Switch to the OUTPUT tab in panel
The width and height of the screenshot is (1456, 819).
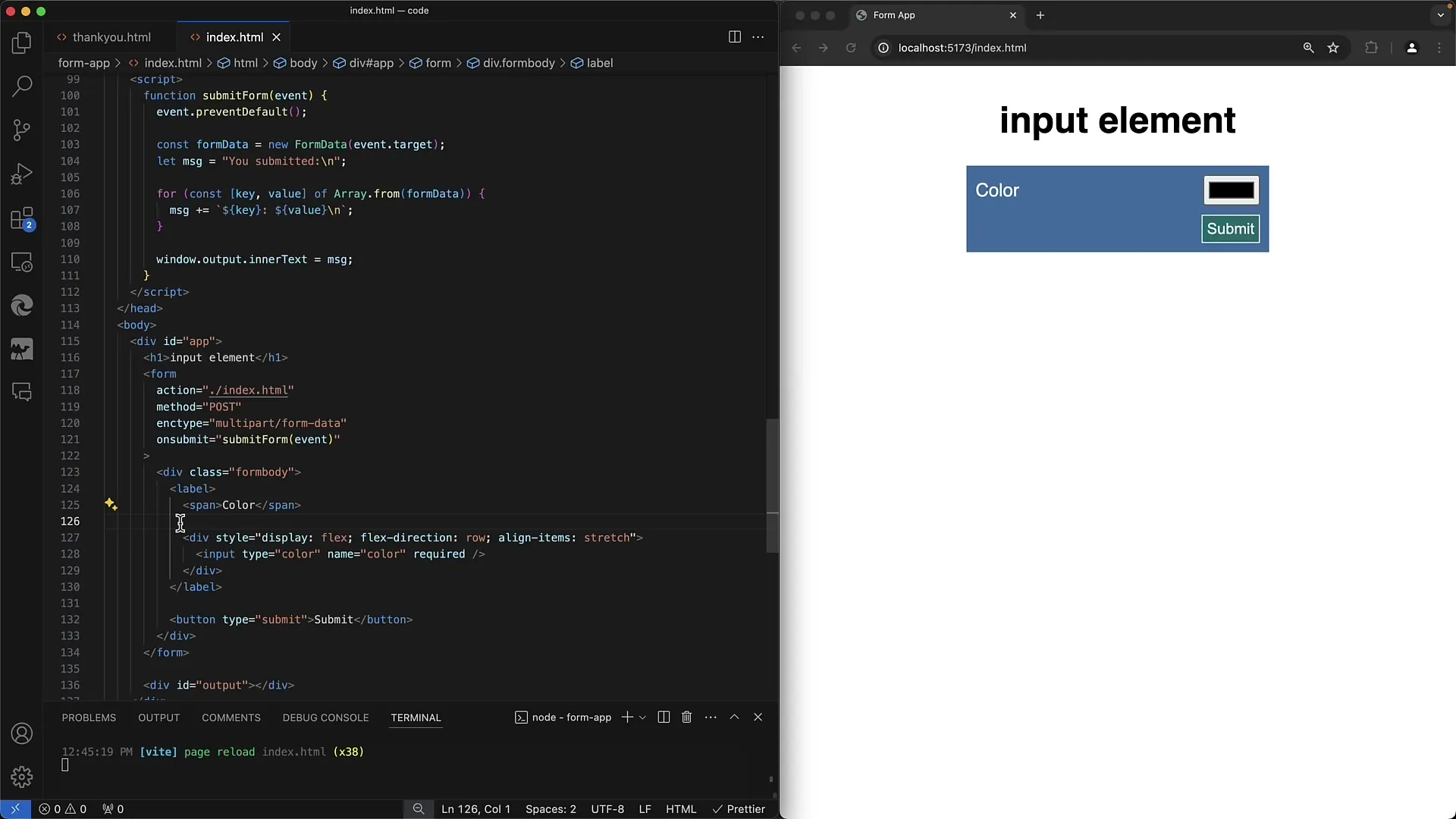click(x=158, y=717)
